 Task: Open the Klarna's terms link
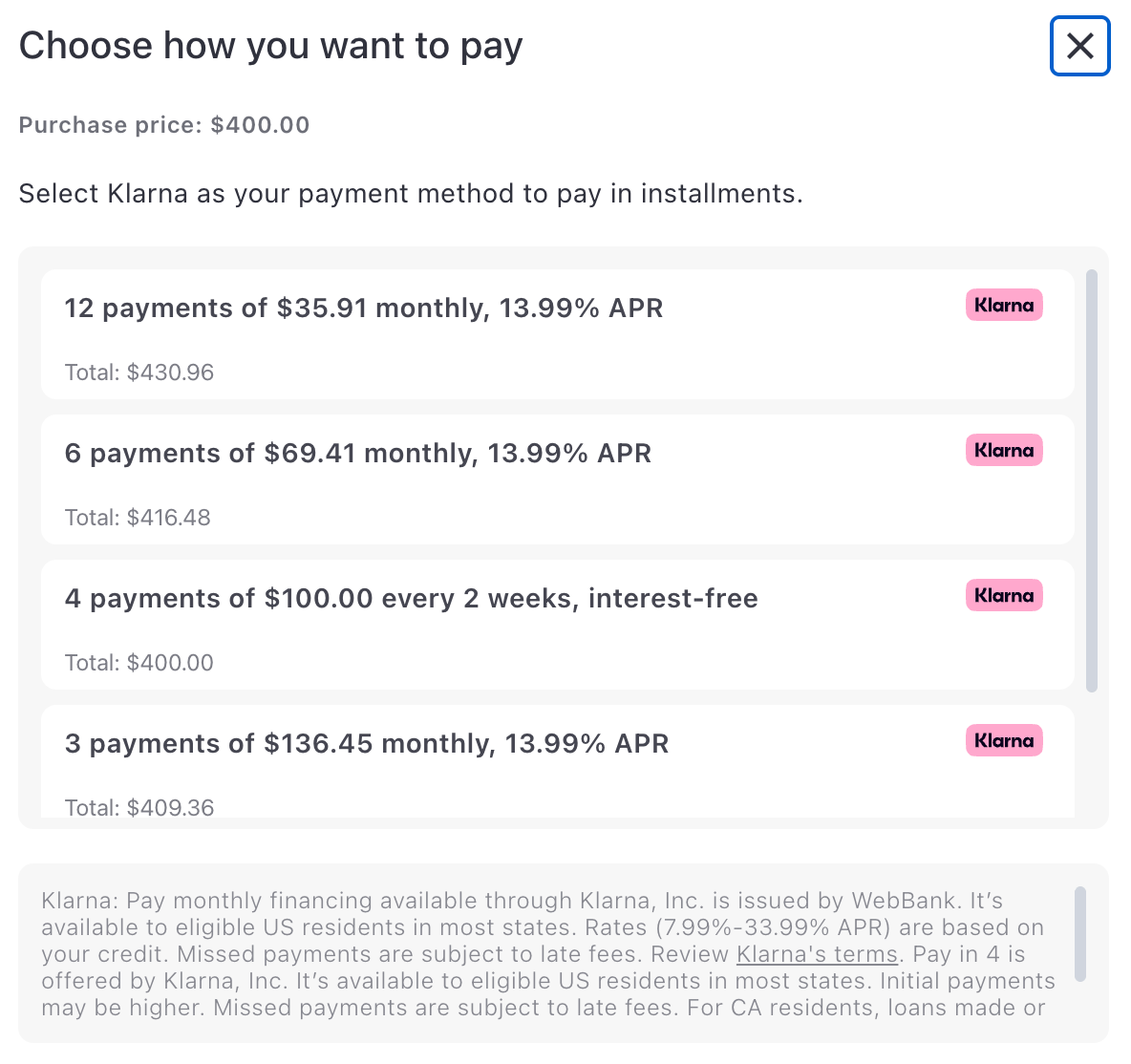[817, 954]
